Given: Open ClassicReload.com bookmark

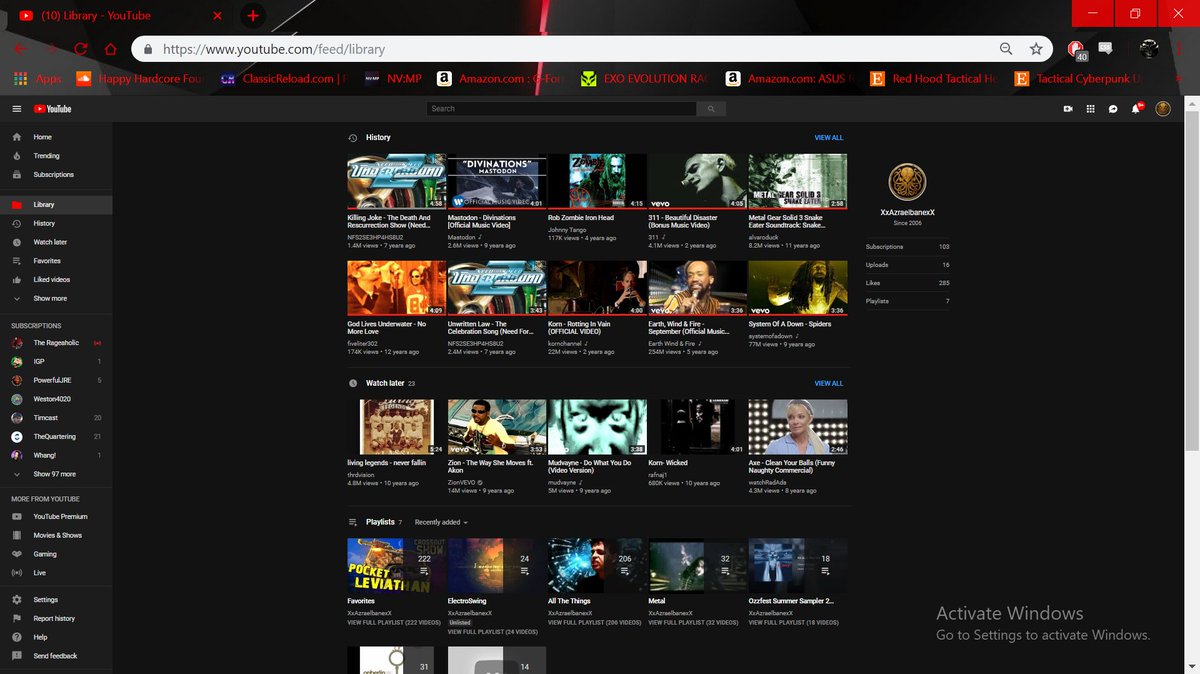Looking at the screenshot, I should [285, 78].
